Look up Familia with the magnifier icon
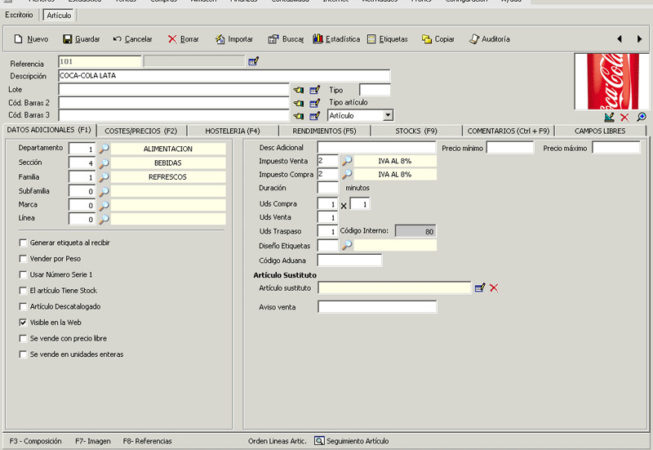Screen dimensions: 653x450 click(104, 177)
